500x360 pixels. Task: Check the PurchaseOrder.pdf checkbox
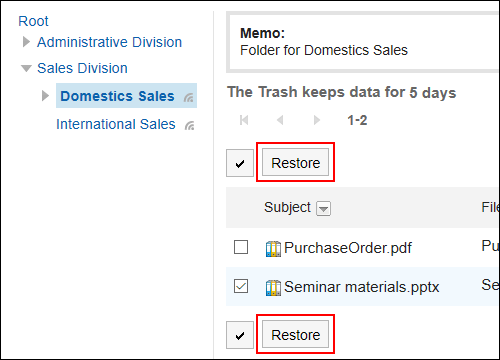(241, 247)
